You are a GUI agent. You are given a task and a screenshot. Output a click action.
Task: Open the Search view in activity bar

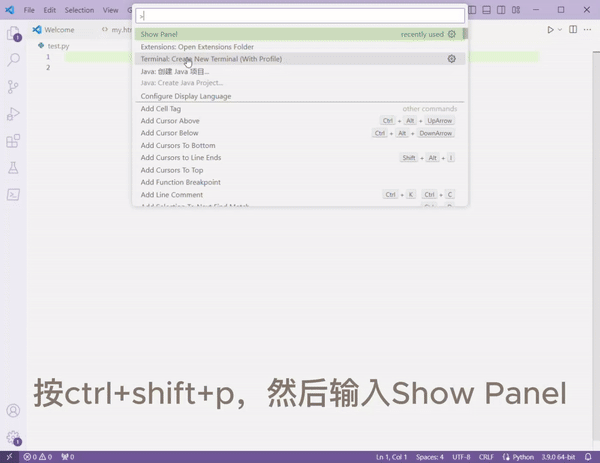pos(13,60)
